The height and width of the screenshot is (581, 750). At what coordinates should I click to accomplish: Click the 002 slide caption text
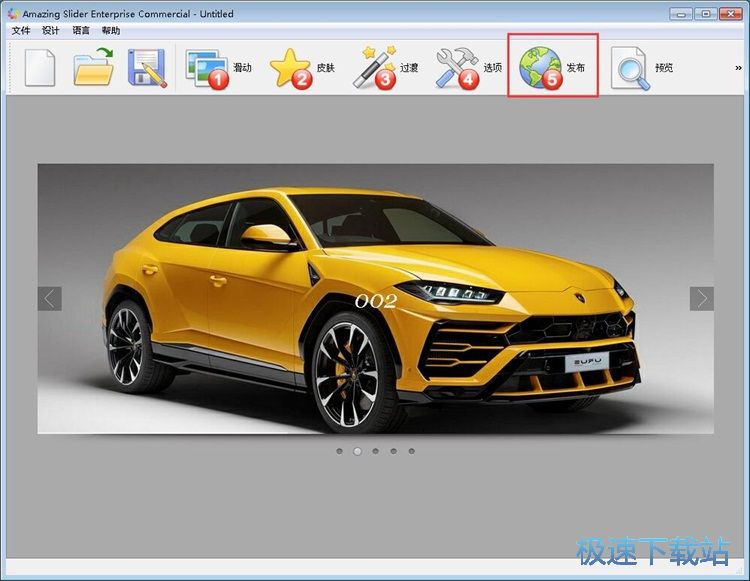tap(376, 301)
